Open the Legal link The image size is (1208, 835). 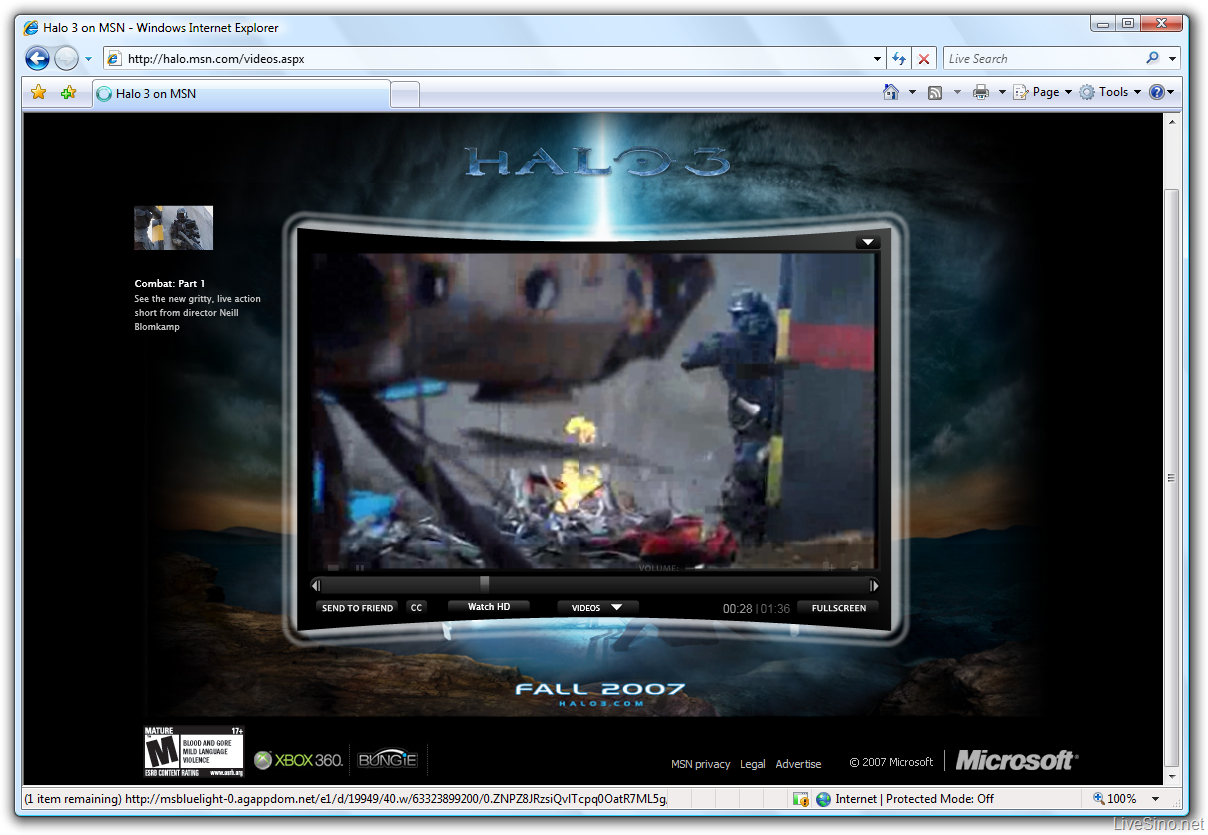(x=753, y=764)
